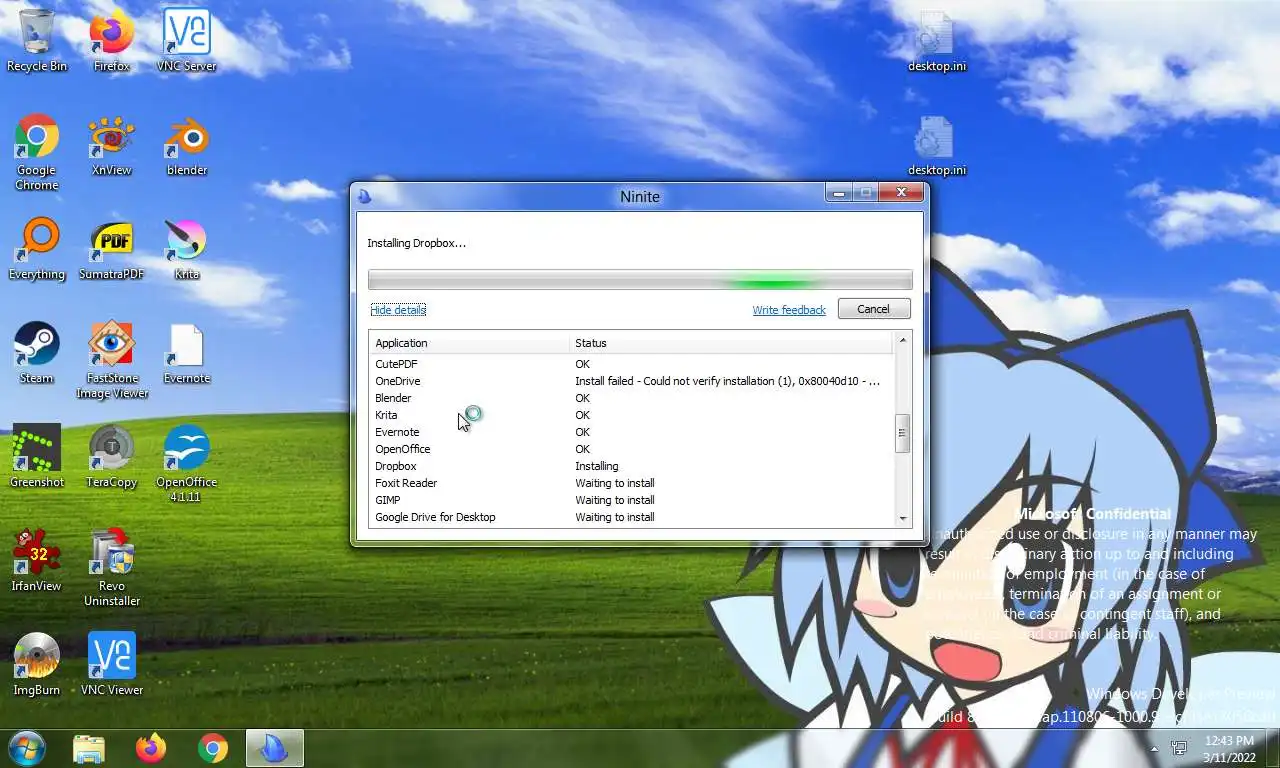The width and height of the screenshot is (1280, 768).
Task: Open the Recycle Bin desktop icon
Action: pos(37,41)
